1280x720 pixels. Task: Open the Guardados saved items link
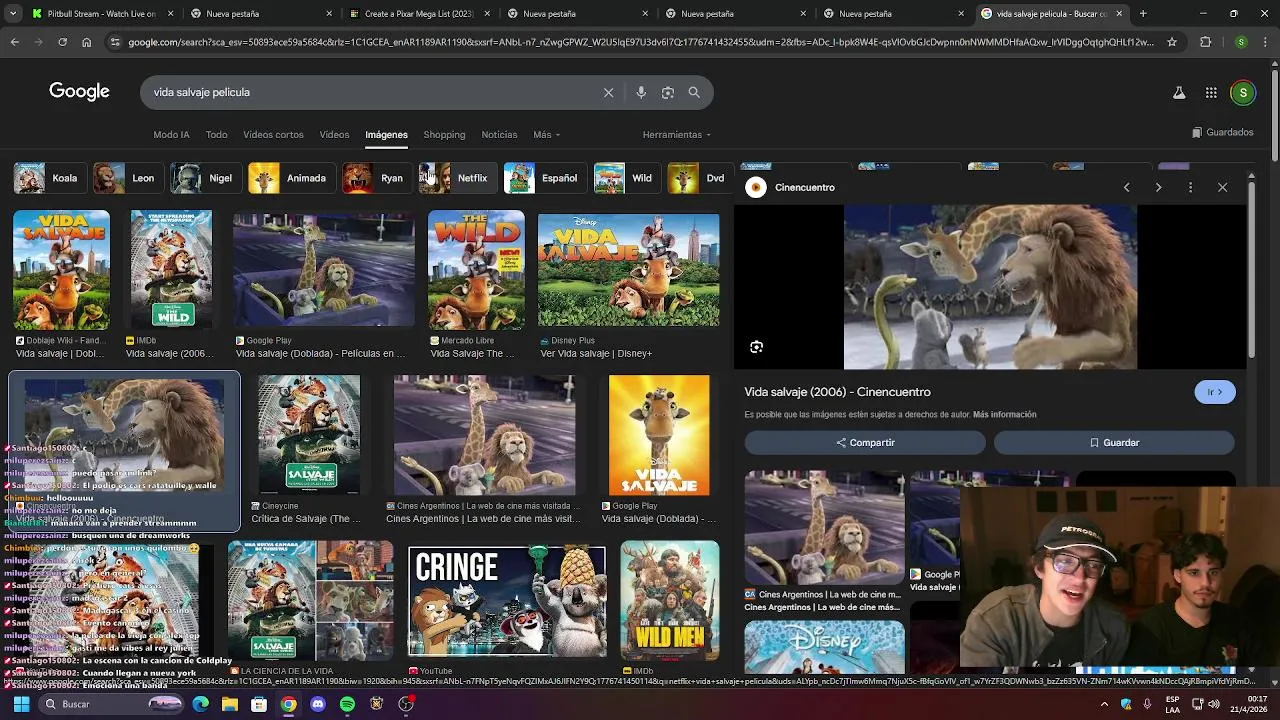[x=1222, y=132]
